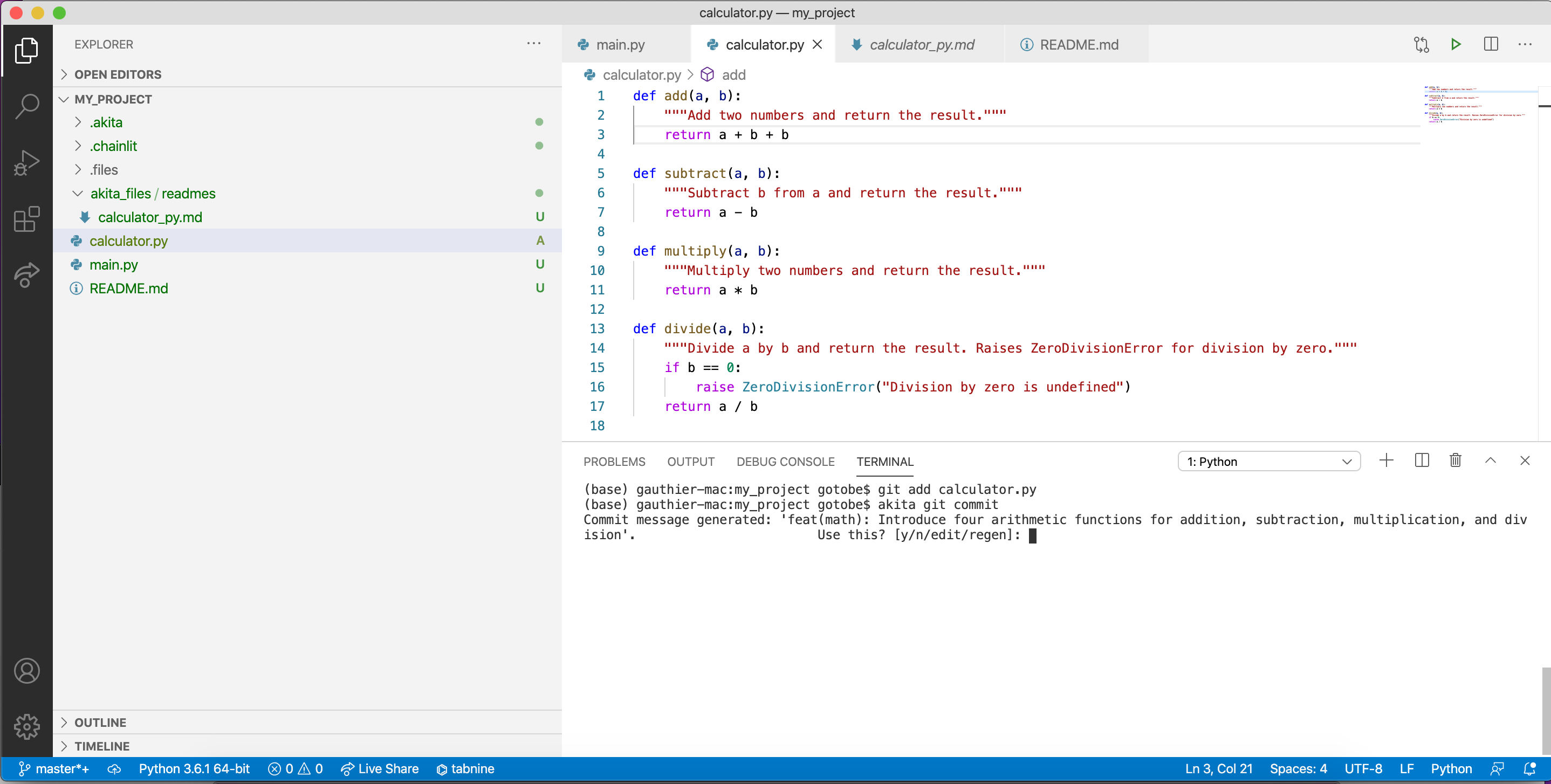Kill terminal with the trash icon

tap(1455, 460)
